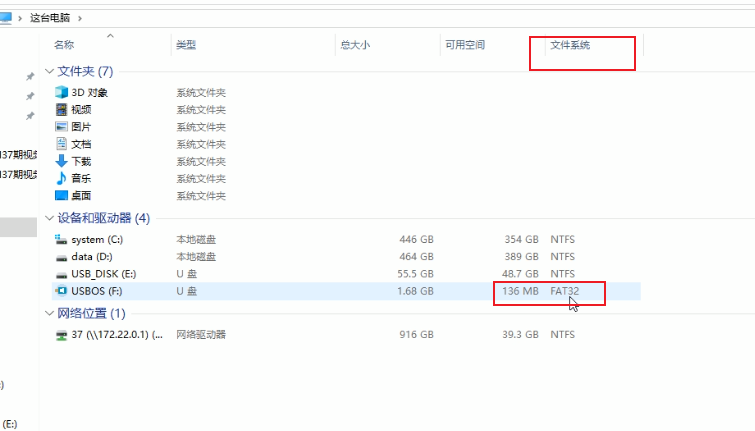Select the system (C:) drive icon
Image resolution: width=755 pixels, height=431 pixels.
pos(61,240)
